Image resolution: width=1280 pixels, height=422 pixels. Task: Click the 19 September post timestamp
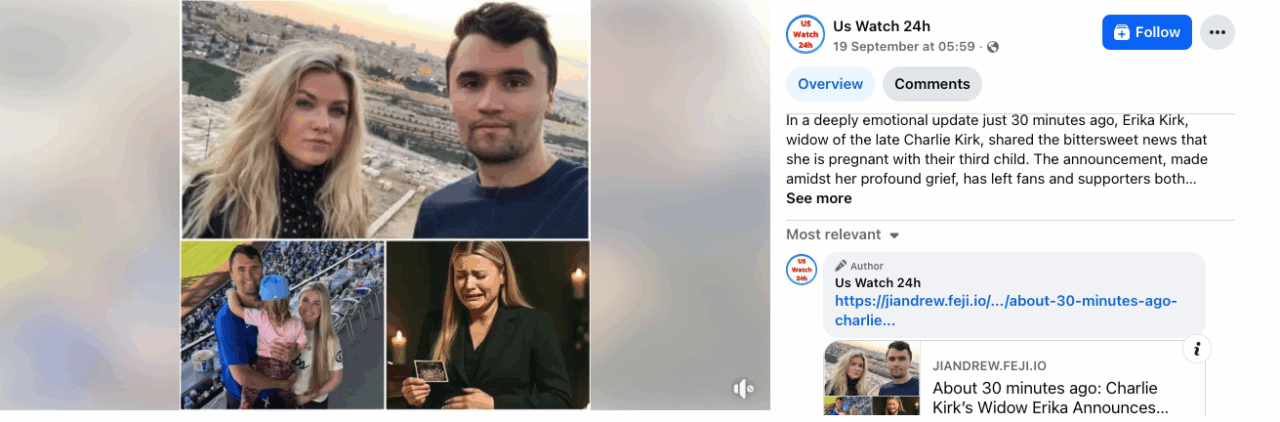click(905, 47)
